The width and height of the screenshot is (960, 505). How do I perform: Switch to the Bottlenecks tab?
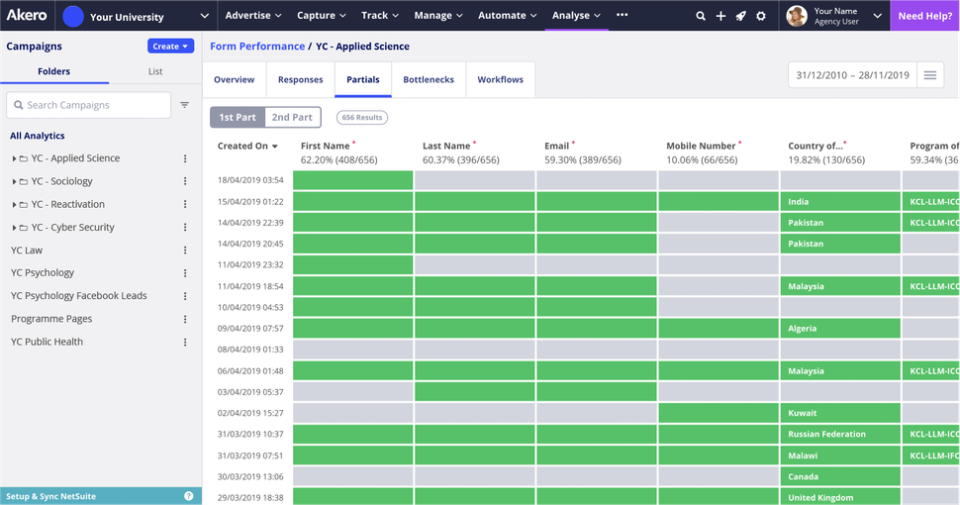pos(428,80)
